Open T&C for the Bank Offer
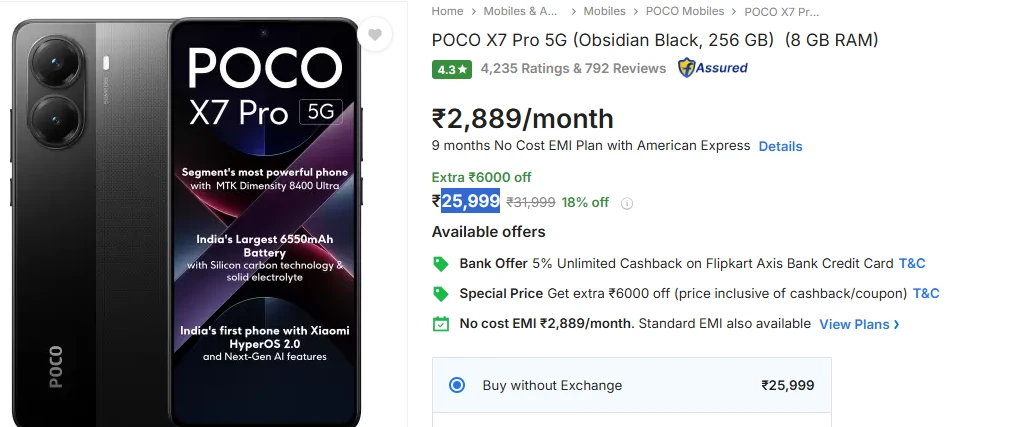 point(912,264)
